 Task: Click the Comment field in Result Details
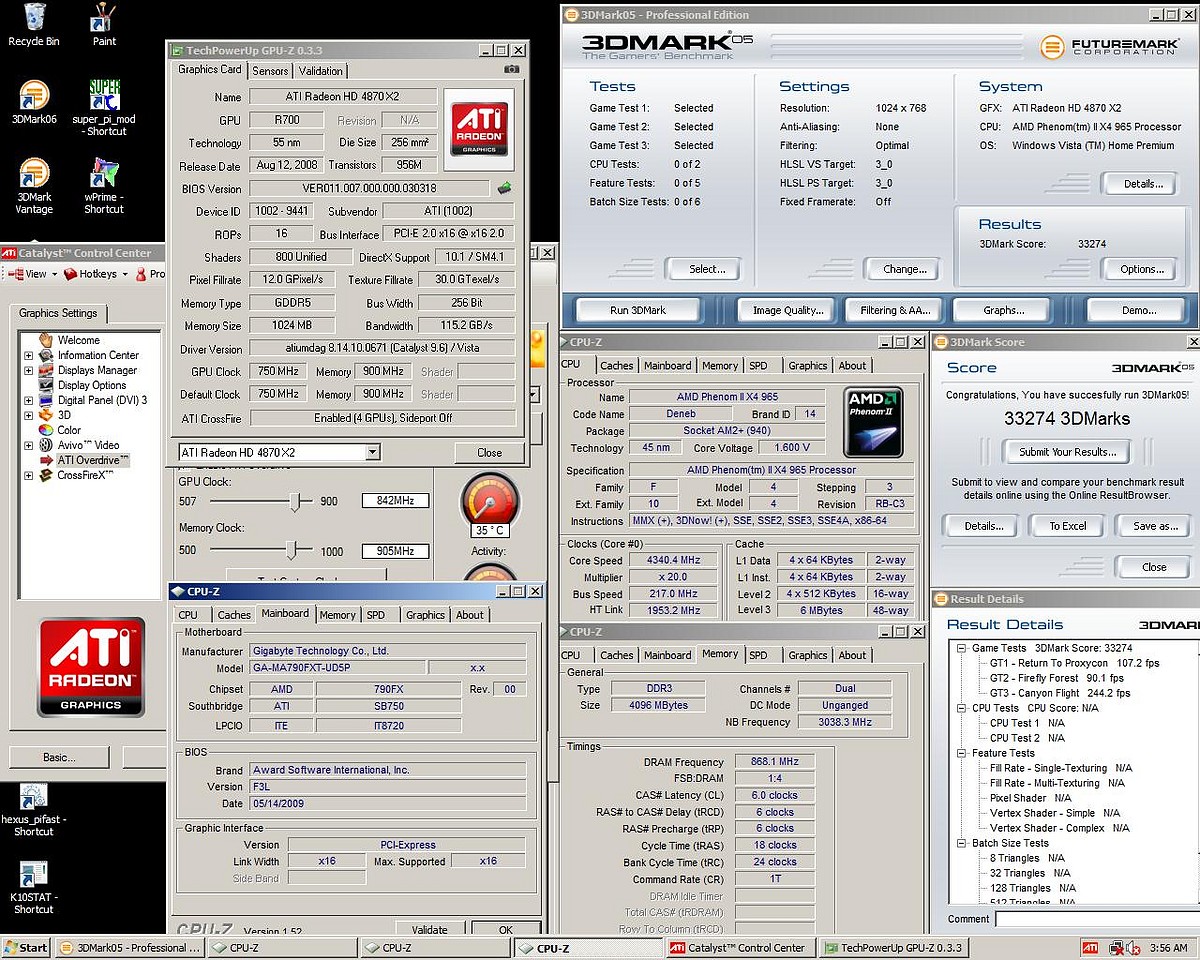tap(1097, 919)
